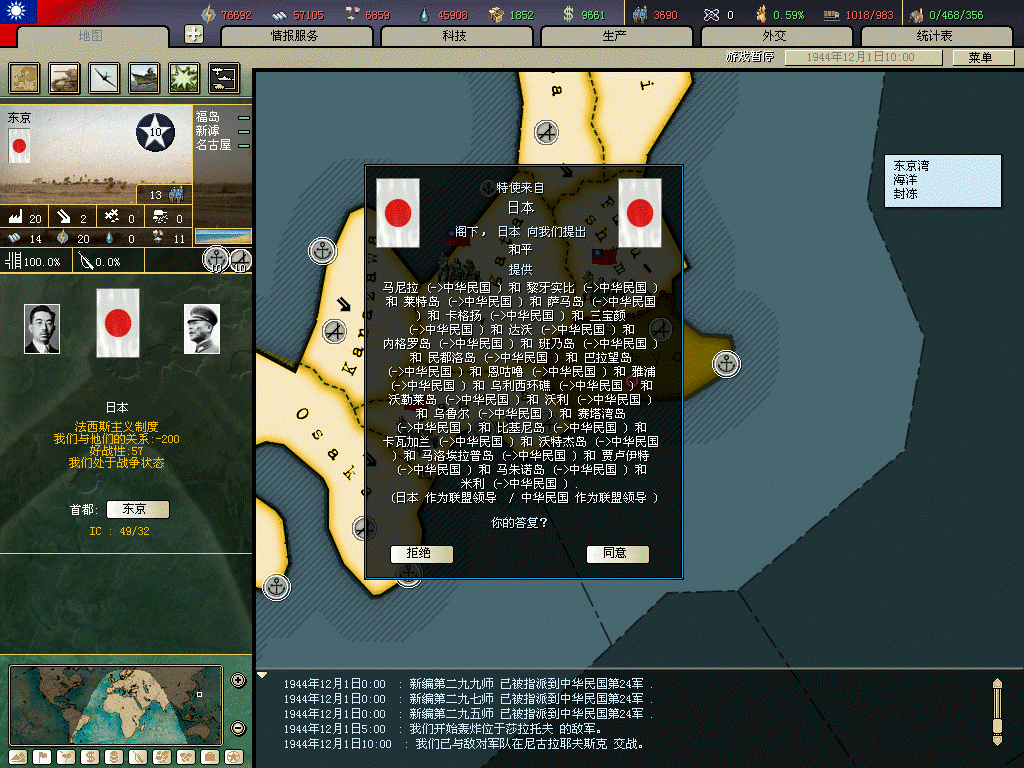1024x768 pixels.
Task: Open the 情报服务 intelligence tab
Action: point(295,36)
